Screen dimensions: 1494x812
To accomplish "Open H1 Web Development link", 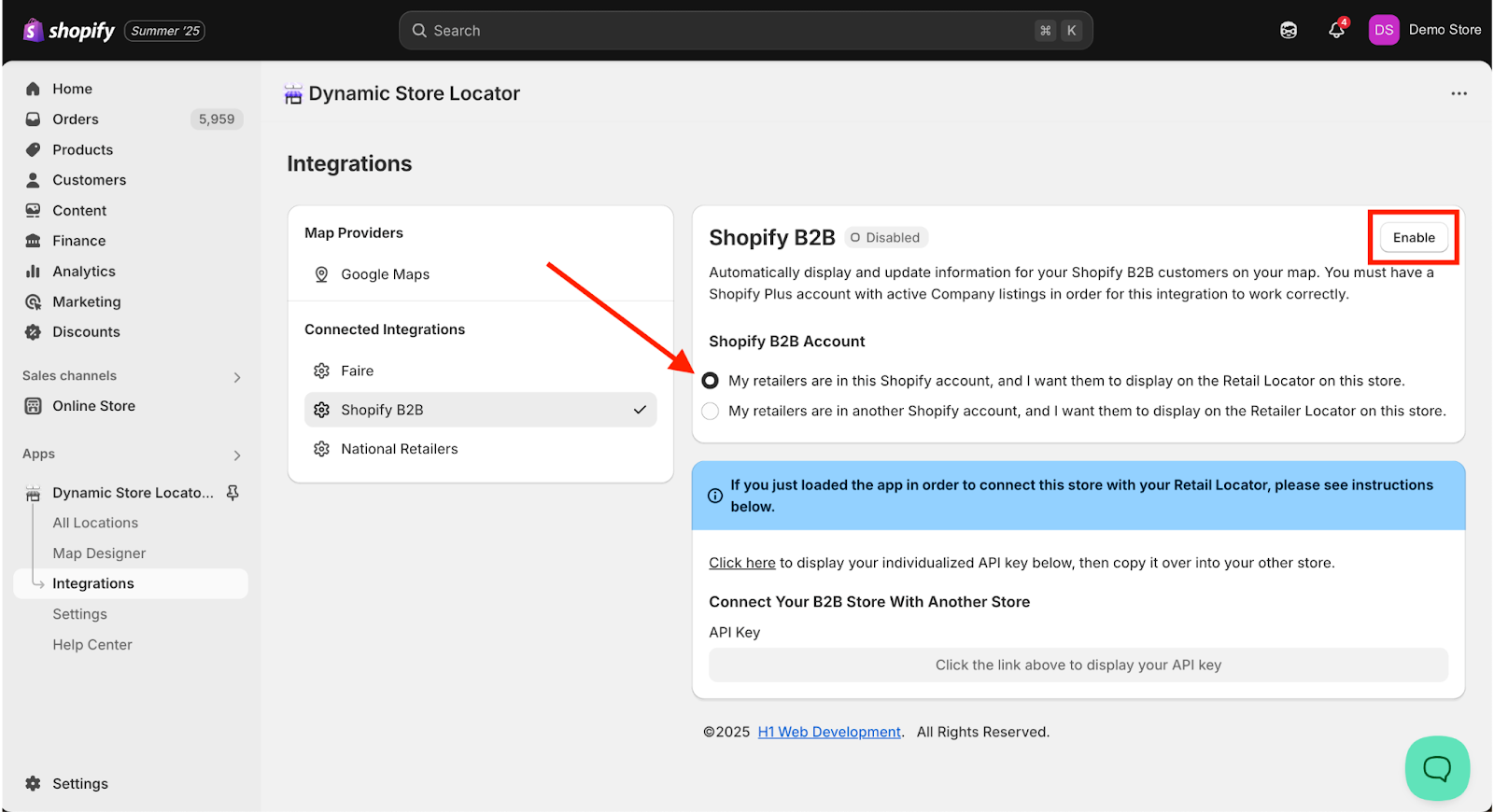I will tap(829, 732).
